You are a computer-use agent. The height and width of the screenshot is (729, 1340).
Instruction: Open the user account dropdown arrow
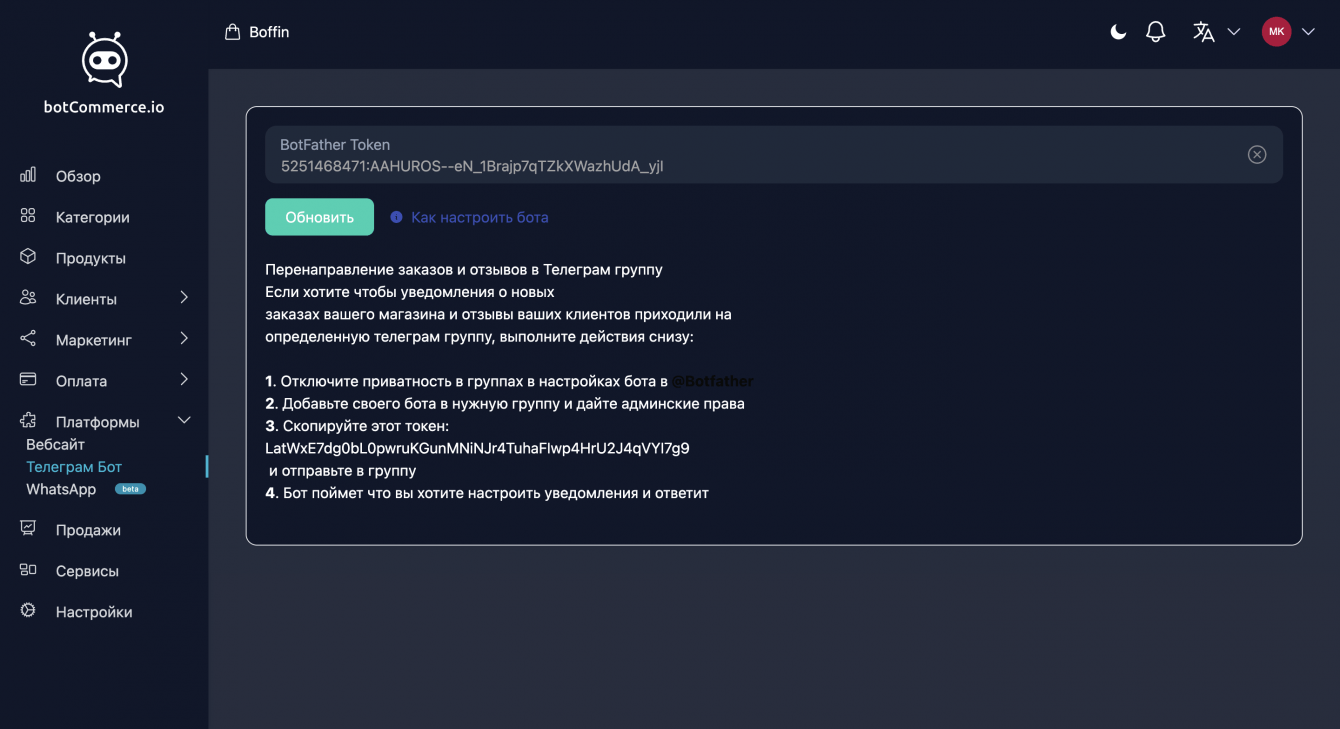tap(1308, 32)
